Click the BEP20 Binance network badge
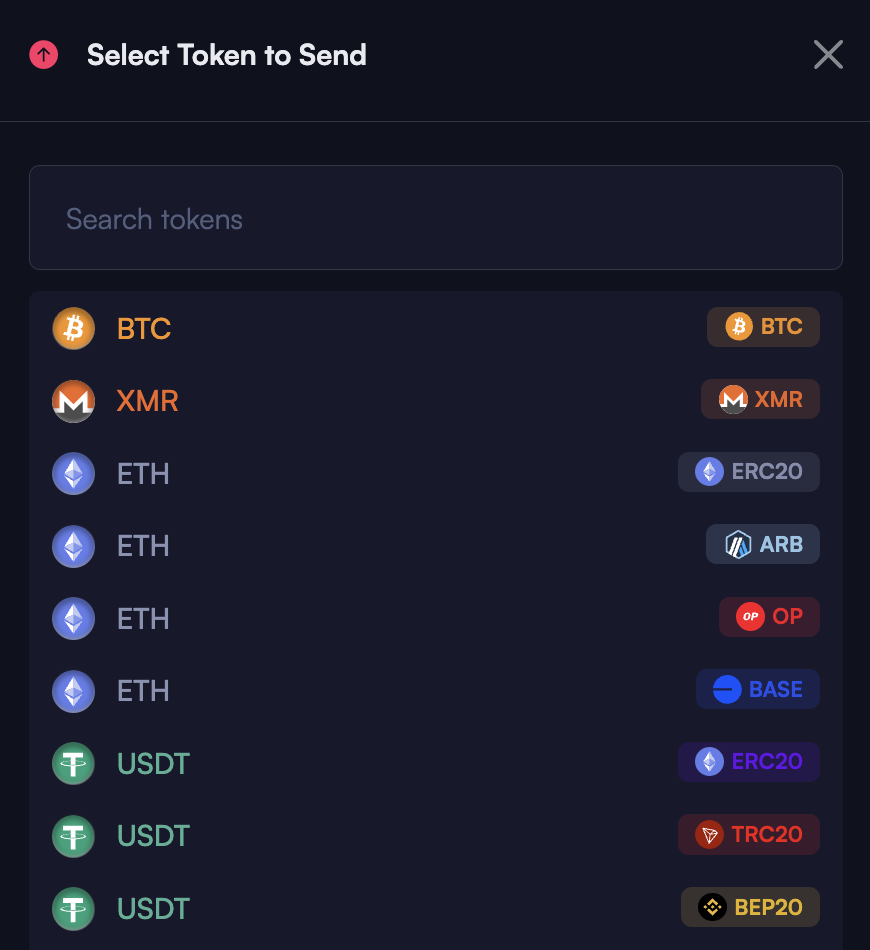 (750, 907)
